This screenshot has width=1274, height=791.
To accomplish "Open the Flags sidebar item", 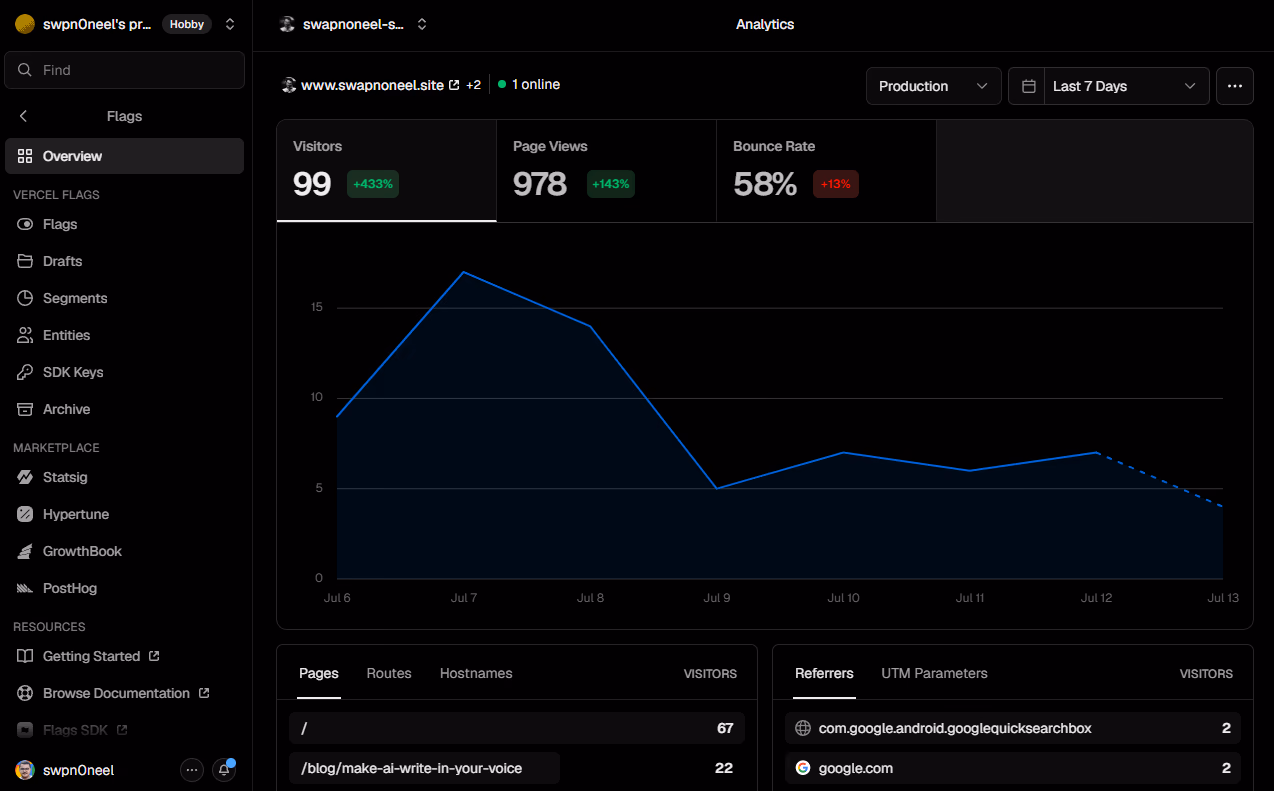I will [x=125, y=224].
